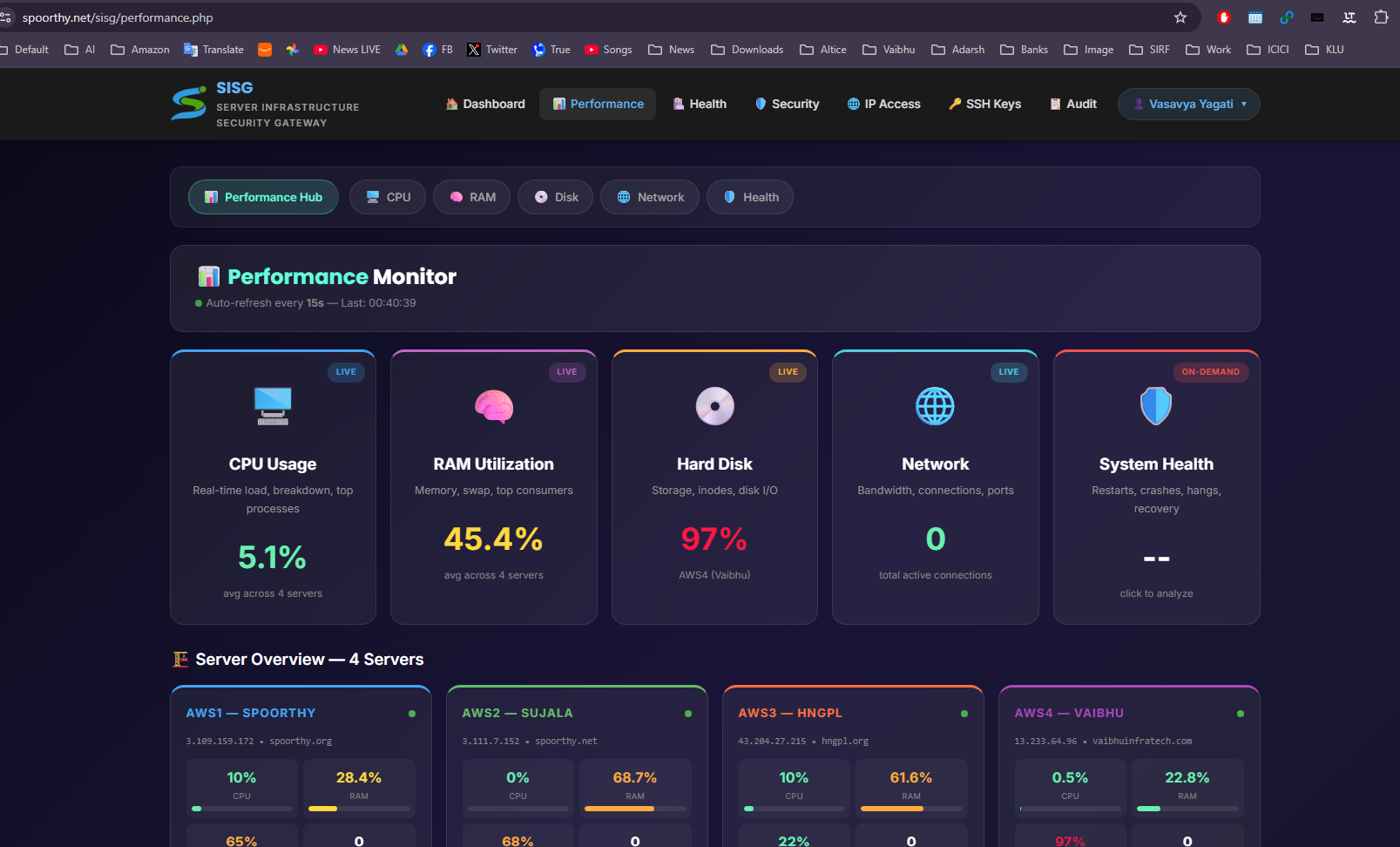The height and width of the screenshot is (847, 1400).
Task: Click the monitor icon on CPU Usage card
Action: [x=273, y=406]
